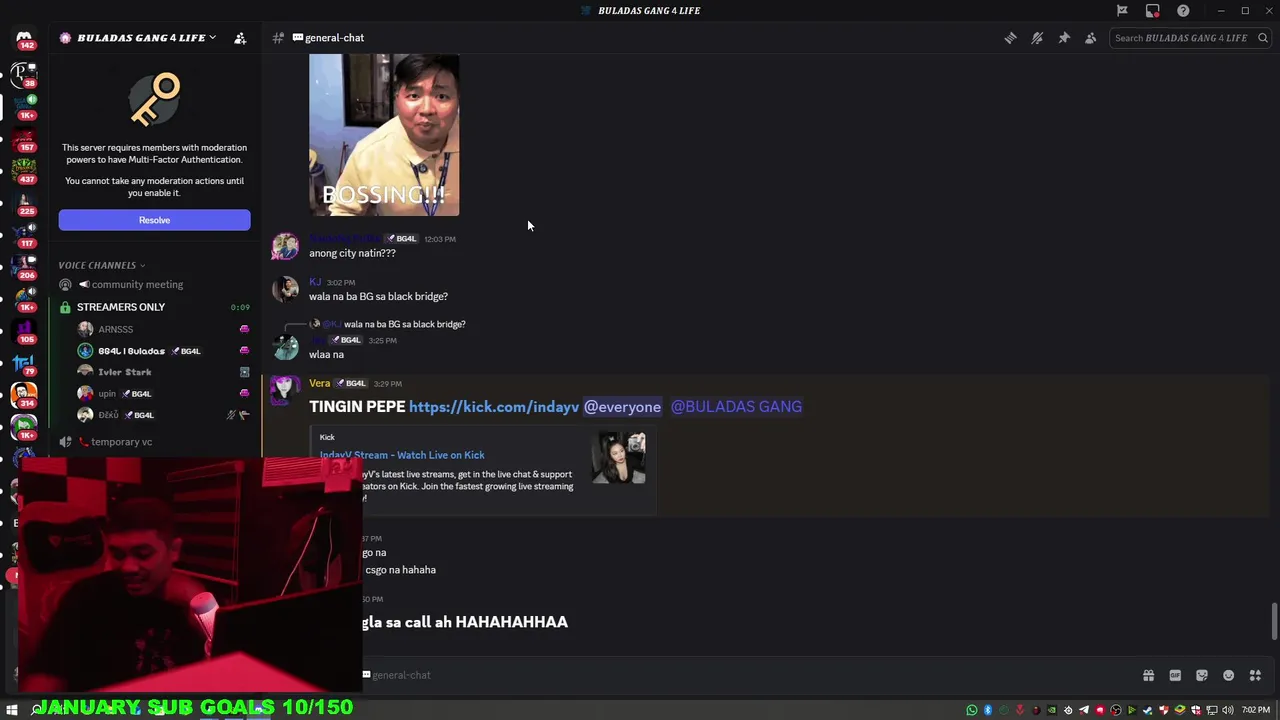
Task: Click Resolve button
Action: [154, 220]
